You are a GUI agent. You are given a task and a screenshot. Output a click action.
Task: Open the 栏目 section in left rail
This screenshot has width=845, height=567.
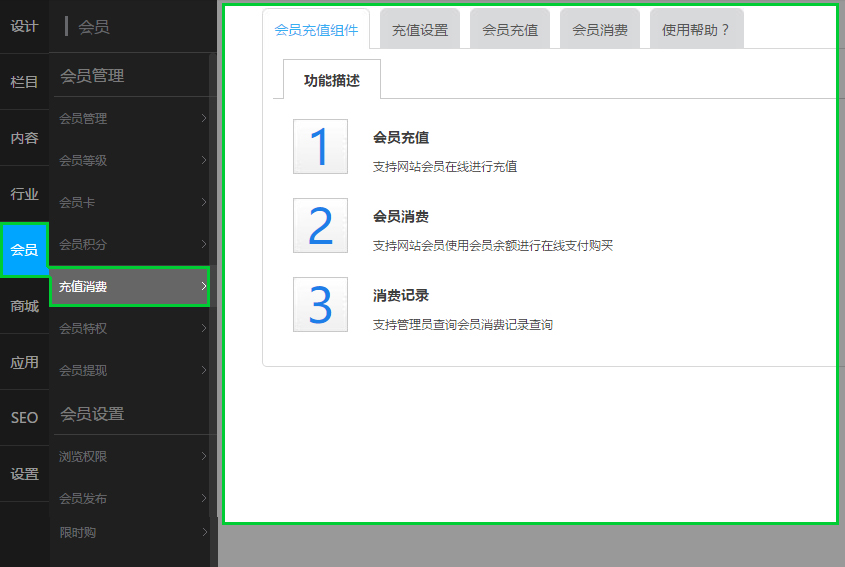coord(24,82)
